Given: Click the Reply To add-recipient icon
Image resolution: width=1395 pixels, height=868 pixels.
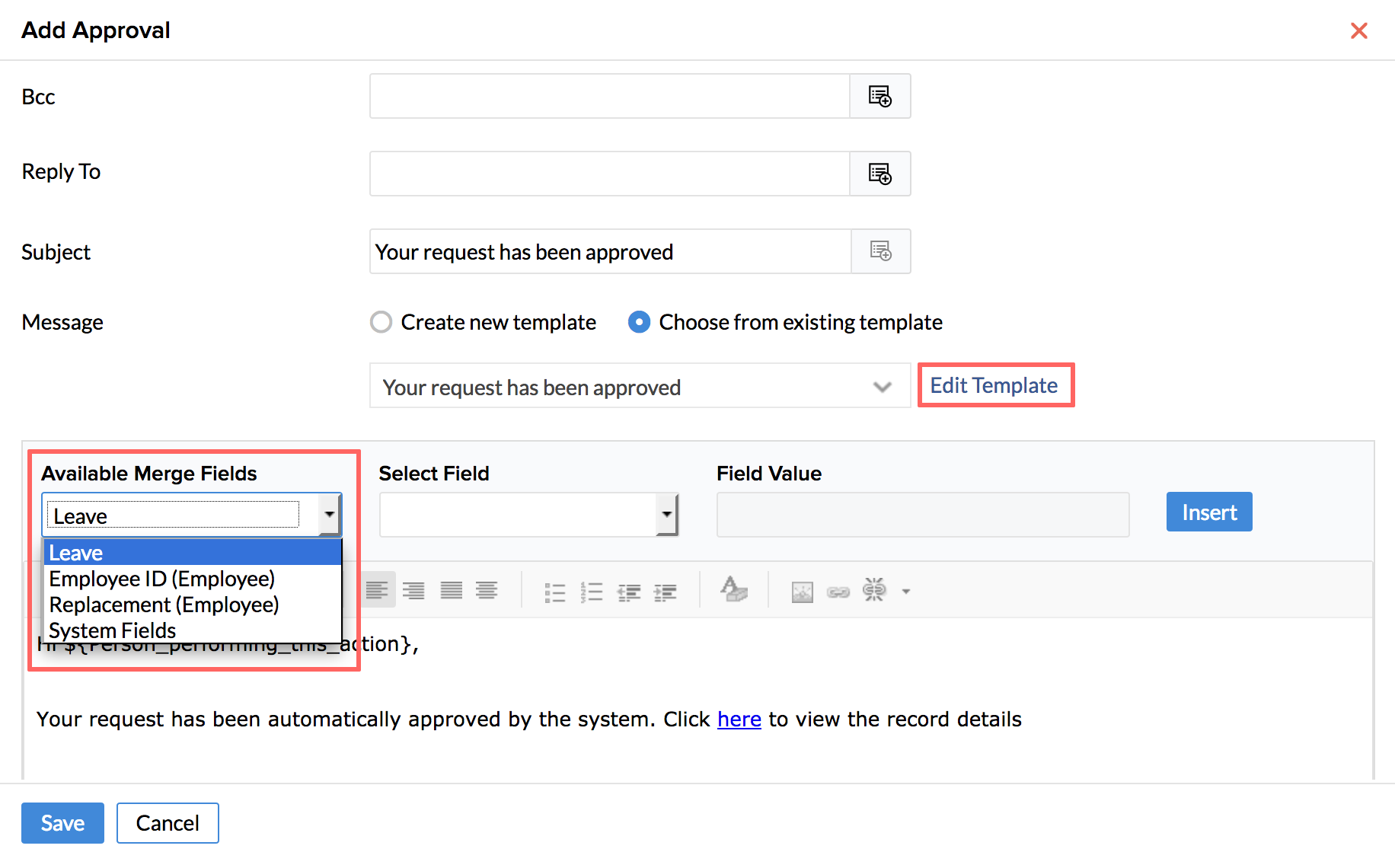Looking at the screenshot, I should coord(879,174).
